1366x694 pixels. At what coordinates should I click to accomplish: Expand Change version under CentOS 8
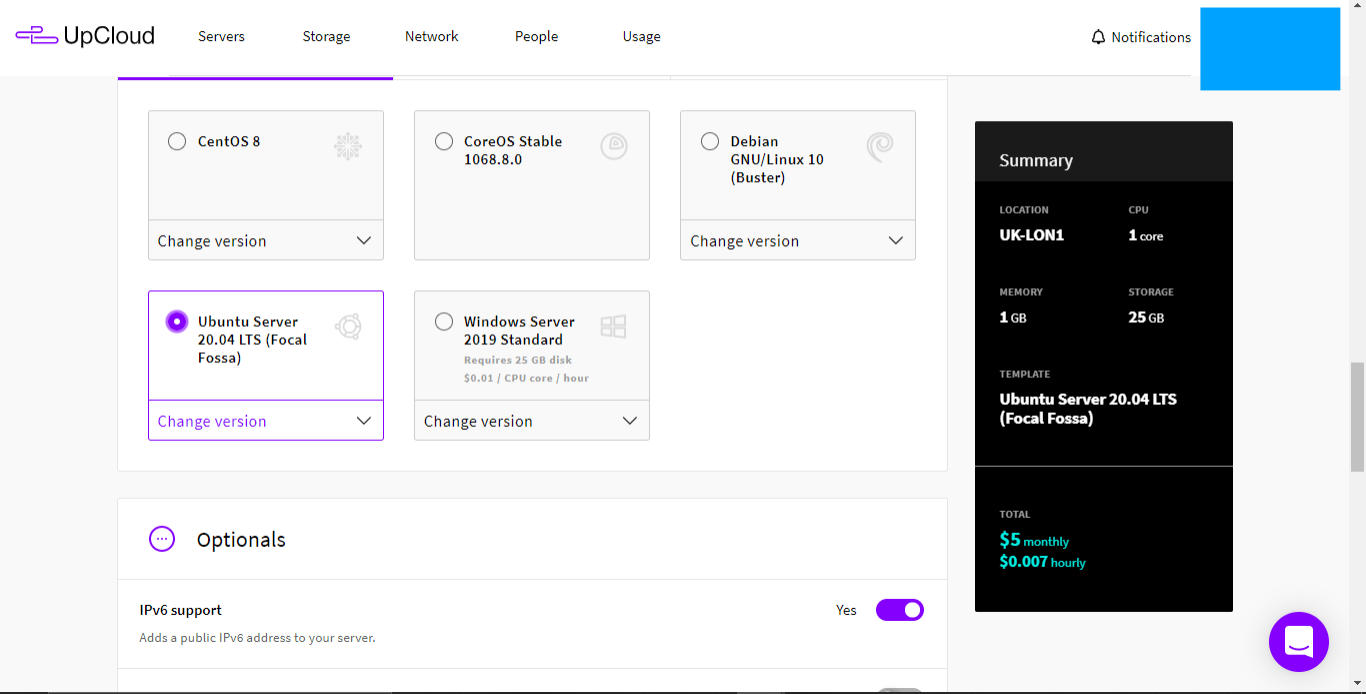pyautogui.click(x=266, y=240)
